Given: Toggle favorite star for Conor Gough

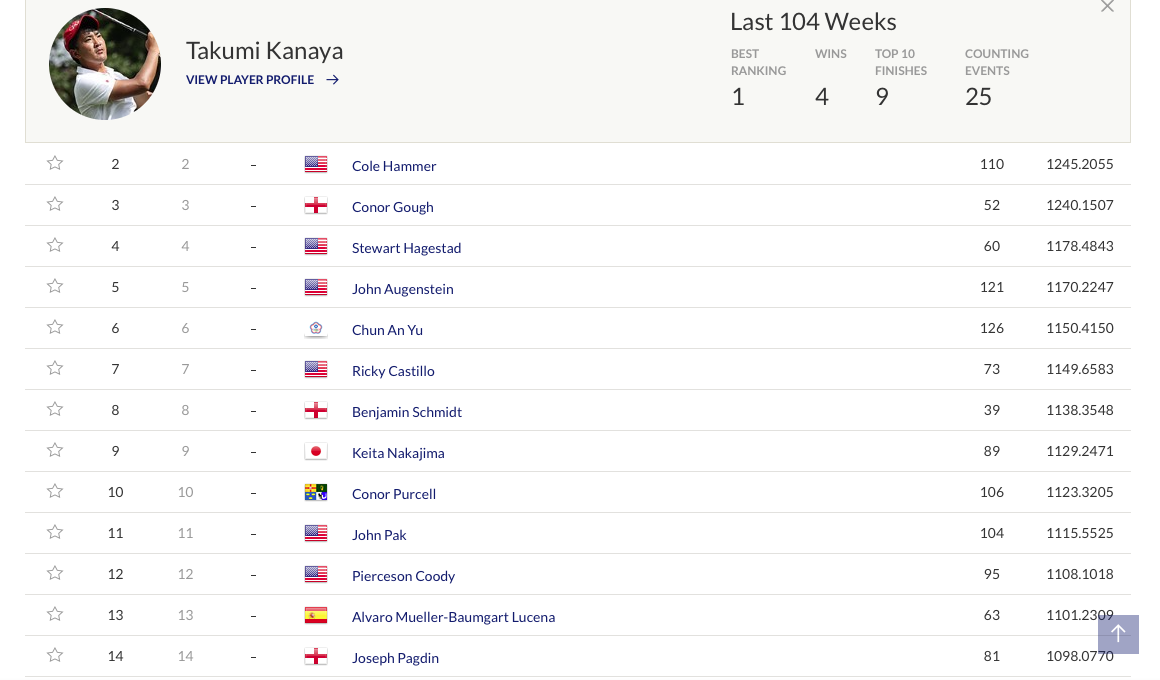Looking at the screenshot, I should [x=55, y=204].
